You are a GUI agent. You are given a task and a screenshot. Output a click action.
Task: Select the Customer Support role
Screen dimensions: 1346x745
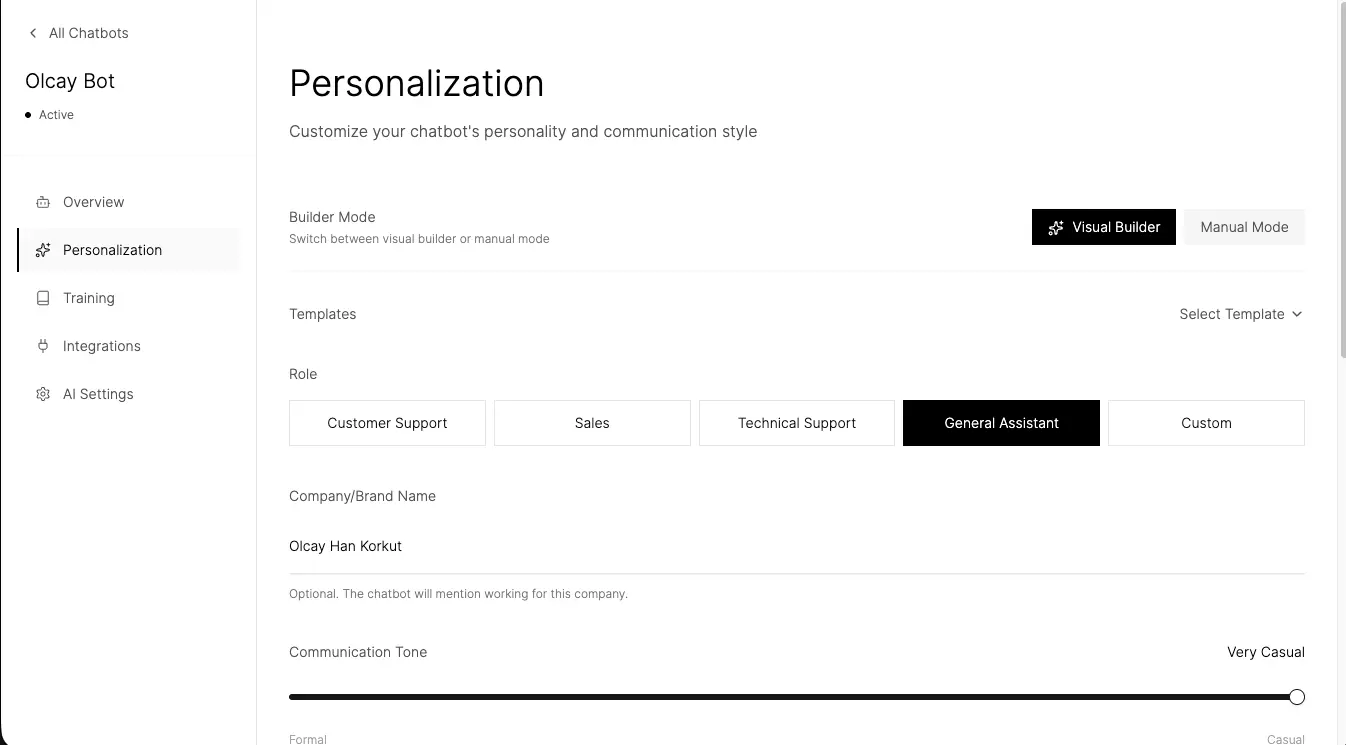tap(387, 423)
